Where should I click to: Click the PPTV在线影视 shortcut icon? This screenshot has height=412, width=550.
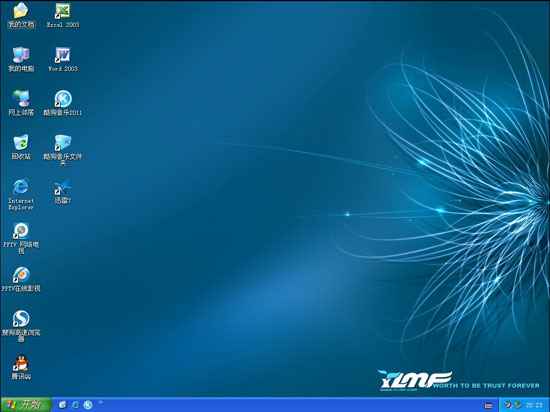[21, 279]
